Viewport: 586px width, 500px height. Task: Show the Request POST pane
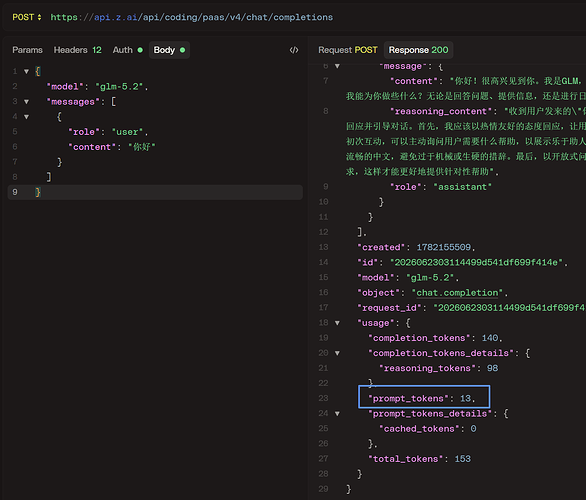[348, 50]
